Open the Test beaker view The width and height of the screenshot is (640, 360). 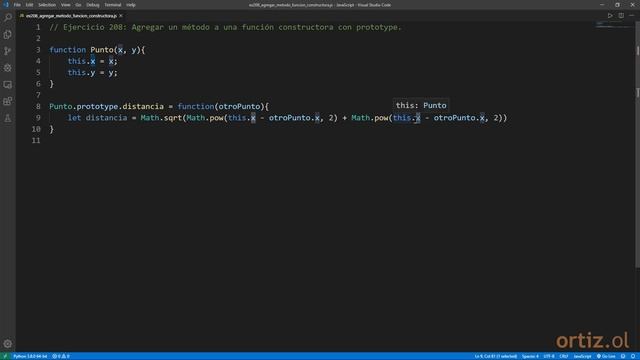point(8,118)
